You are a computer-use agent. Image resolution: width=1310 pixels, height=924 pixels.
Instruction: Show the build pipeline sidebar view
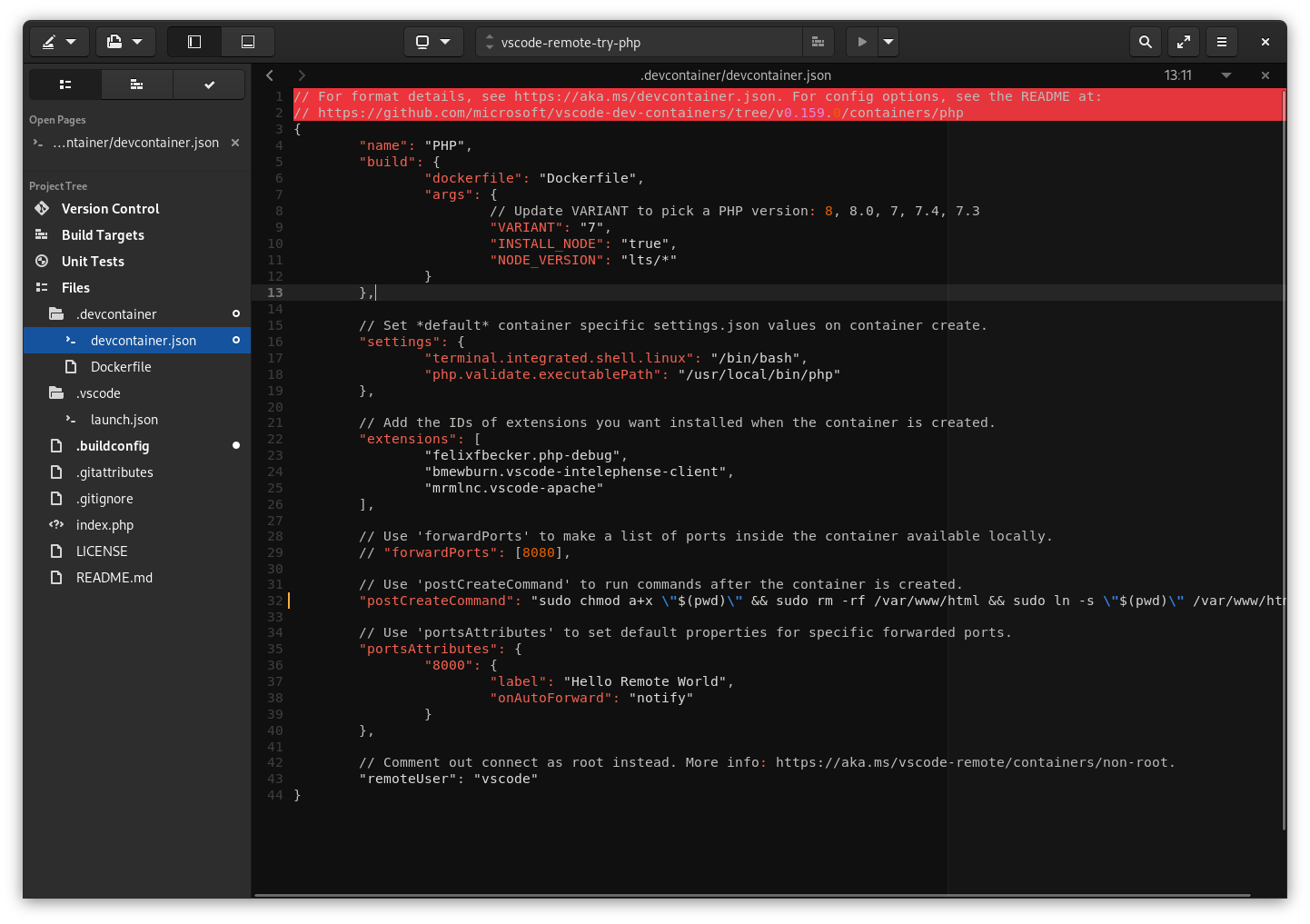(x=136, y=84)
